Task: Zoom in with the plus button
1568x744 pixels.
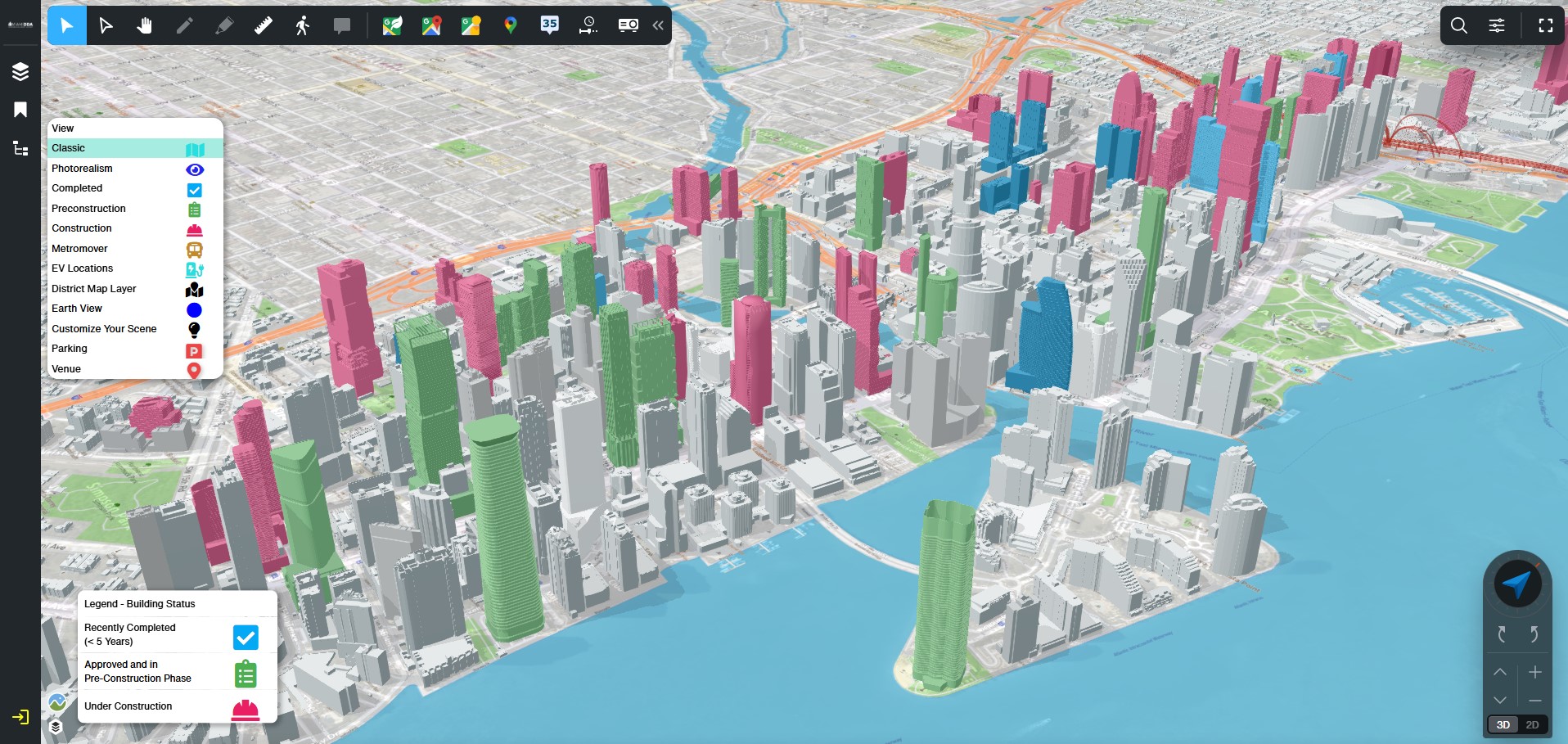Action: 1535,672
